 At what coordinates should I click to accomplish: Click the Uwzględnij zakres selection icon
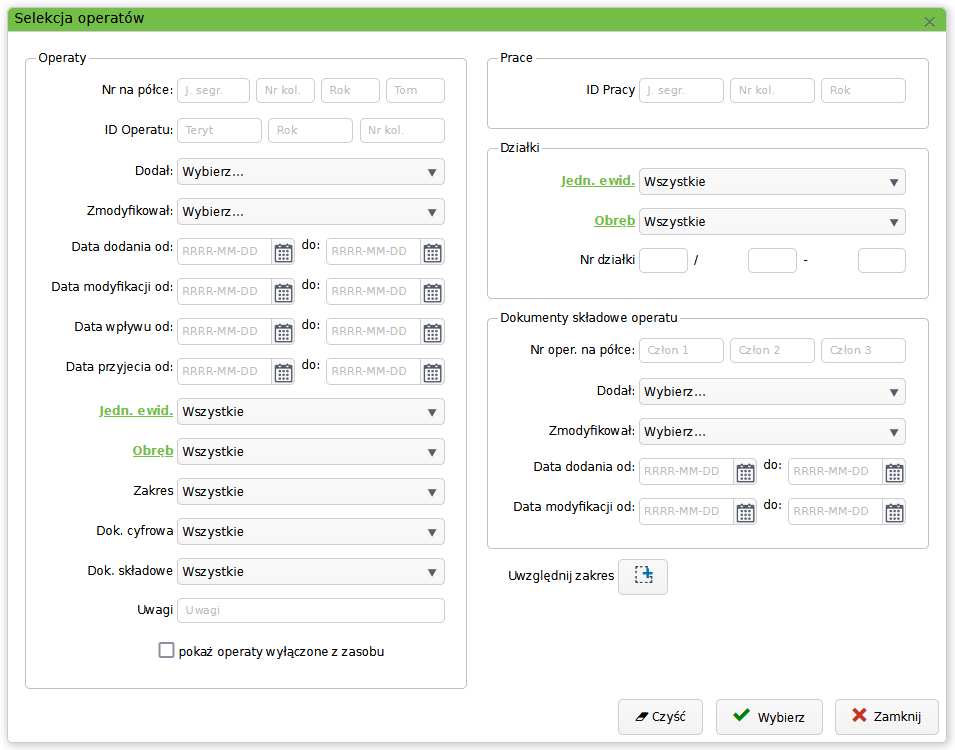tap(643, 576)
